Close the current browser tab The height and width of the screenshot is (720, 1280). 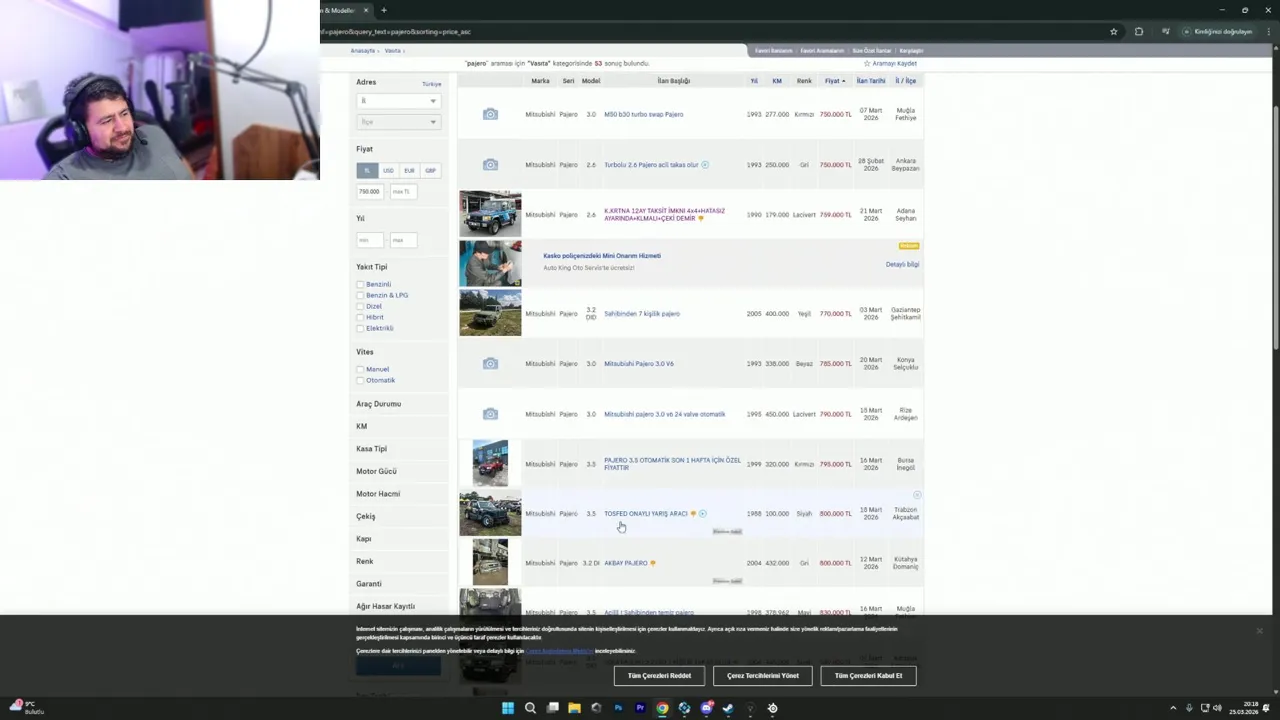tap(366, 10)
